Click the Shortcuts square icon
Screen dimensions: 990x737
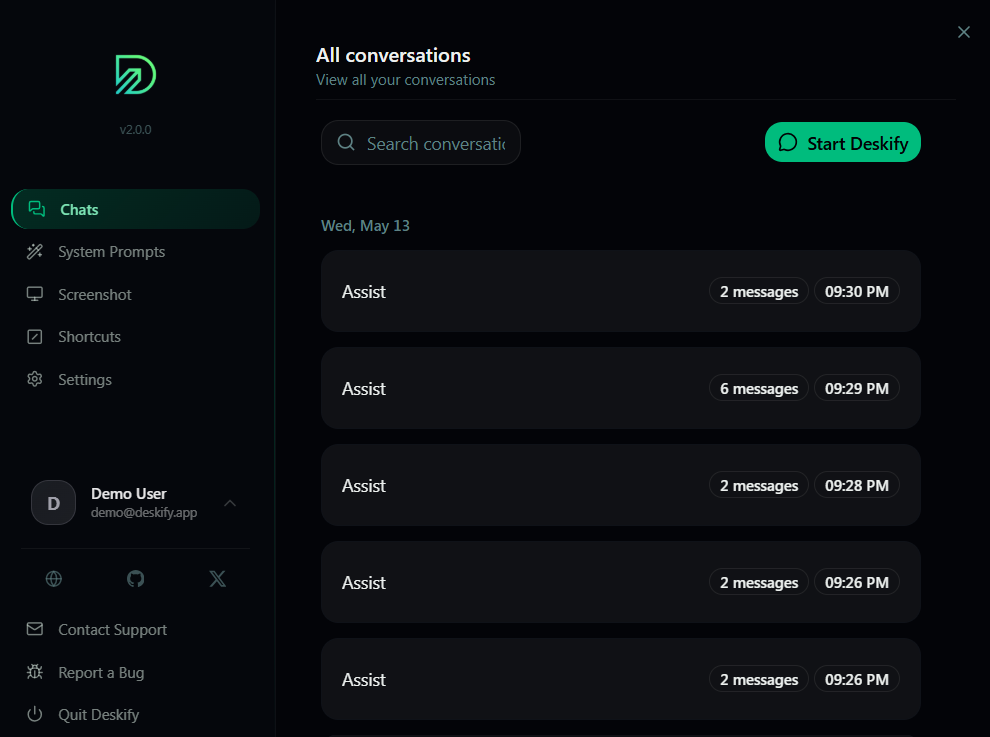tap(35, 337)
